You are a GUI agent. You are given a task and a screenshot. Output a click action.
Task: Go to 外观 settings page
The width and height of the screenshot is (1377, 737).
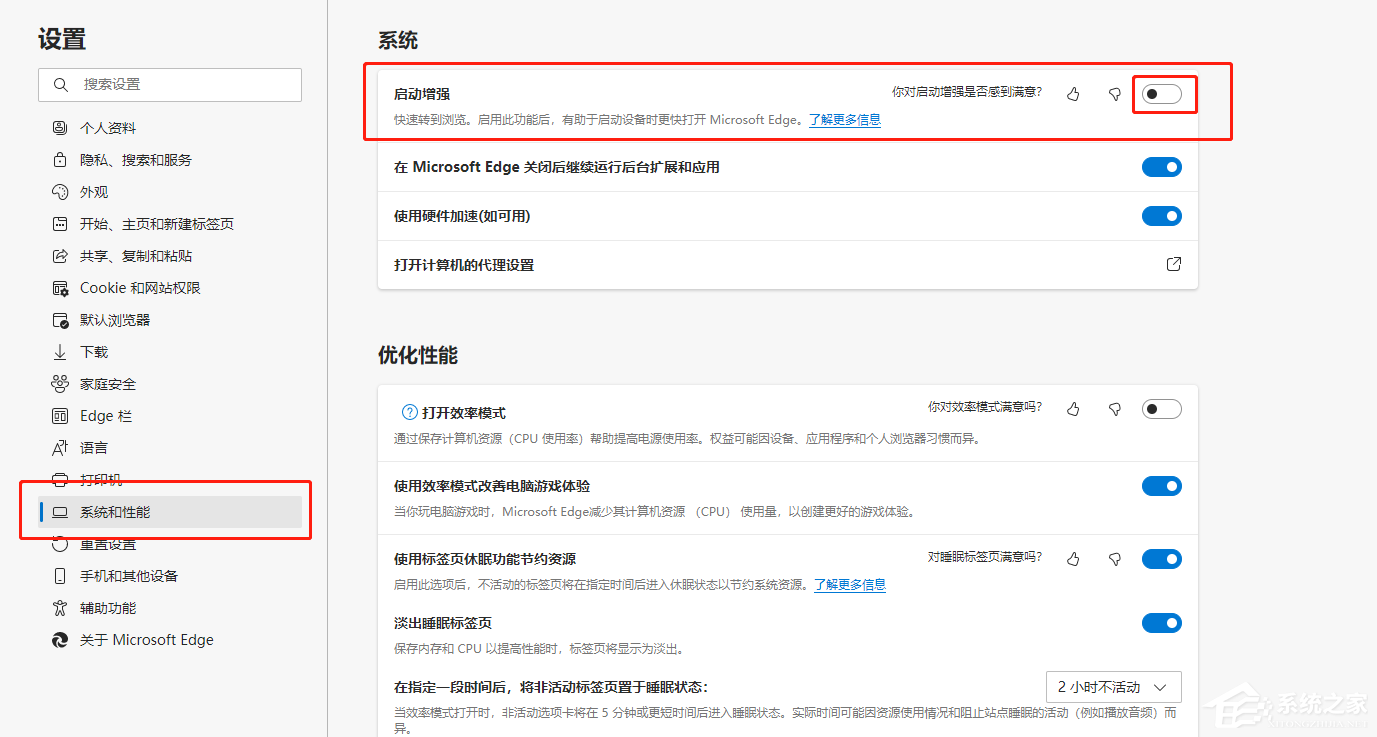pyautogui.click(x=94, y=192)
